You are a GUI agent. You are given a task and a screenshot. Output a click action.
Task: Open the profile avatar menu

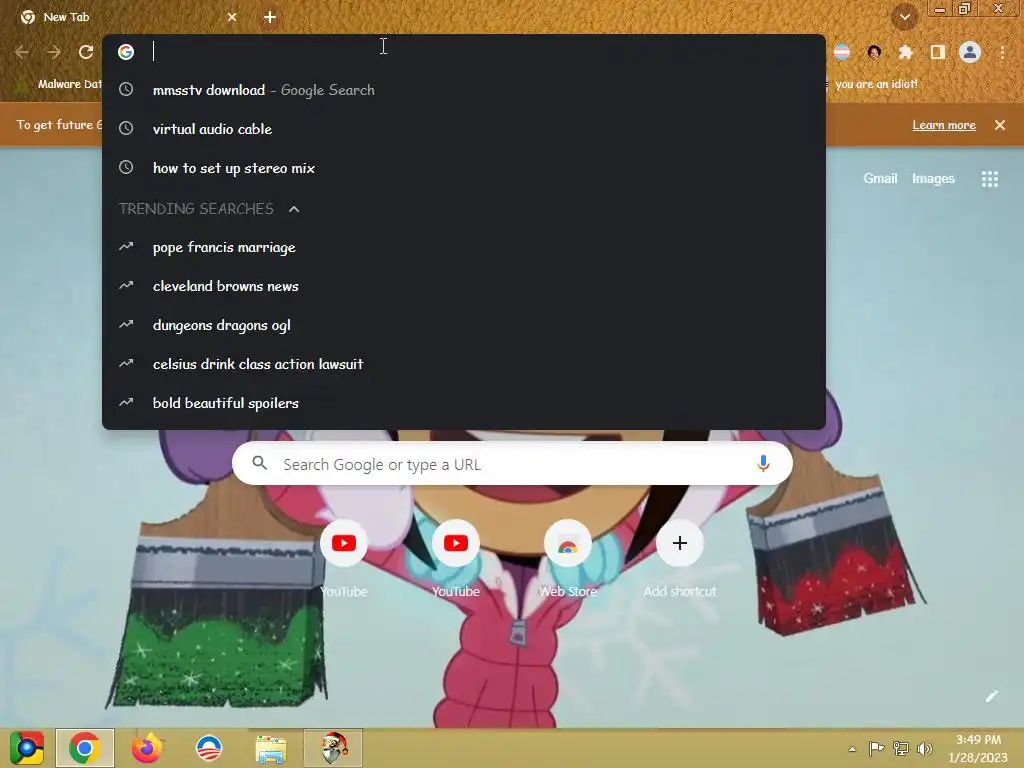click(x=970, y=52)
